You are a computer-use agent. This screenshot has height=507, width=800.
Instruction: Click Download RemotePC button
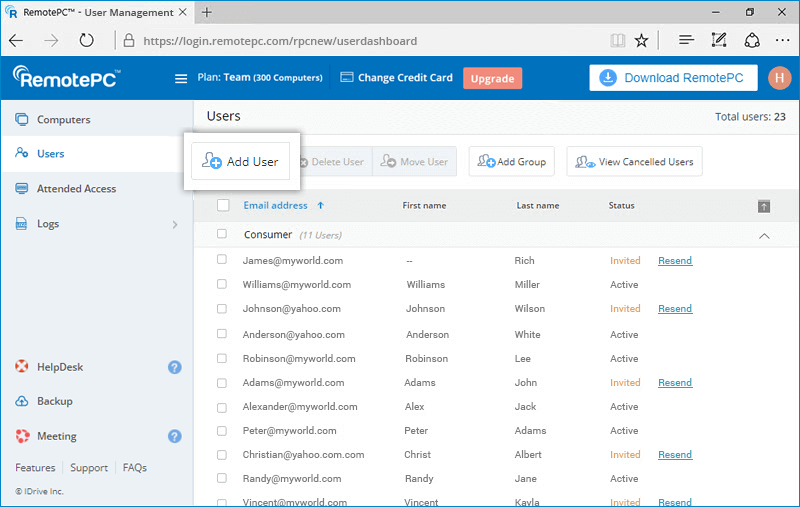point(673,78)
